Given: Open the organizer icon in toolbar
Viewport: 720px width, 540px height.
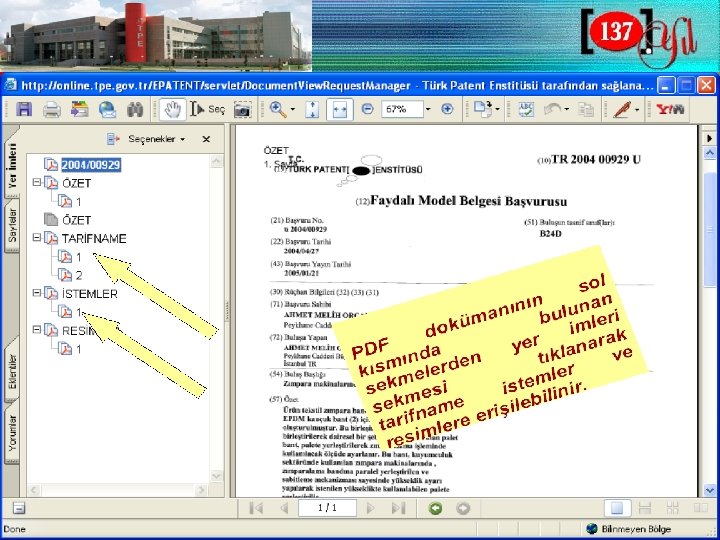Looking at the screenshot, I should (79, 109).
